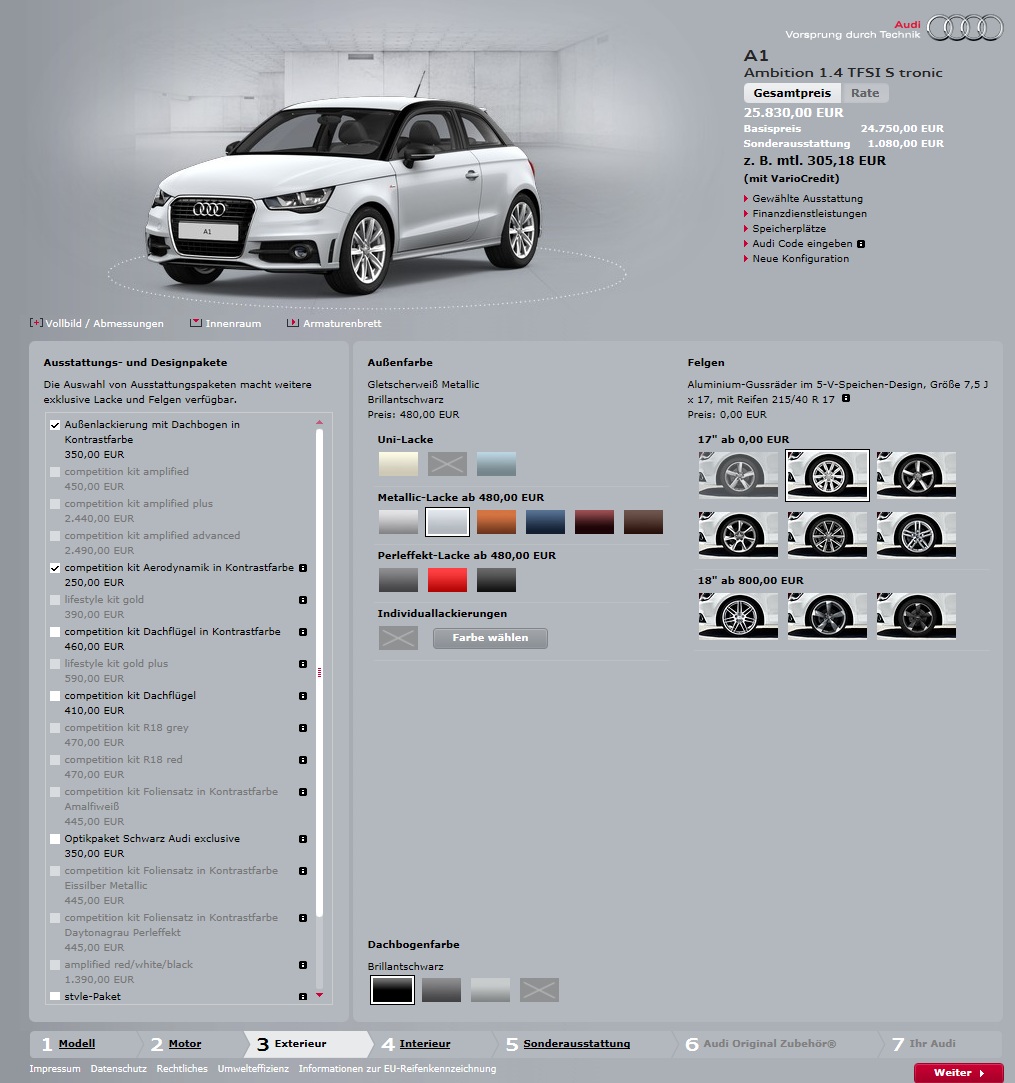This screenshot has width=1015, height=1083.
Task: Switch to the Rate tab
Action: (864, 93)
